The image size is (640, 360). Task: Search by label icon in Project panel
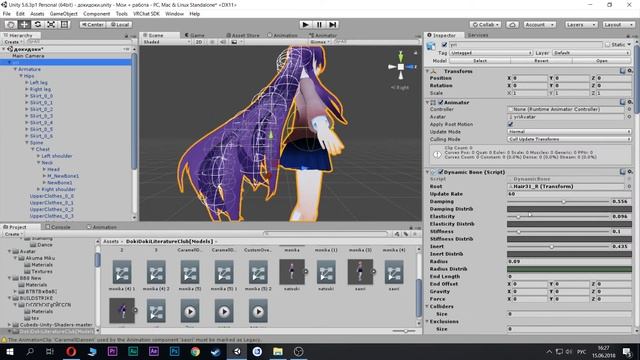point(406,234)
